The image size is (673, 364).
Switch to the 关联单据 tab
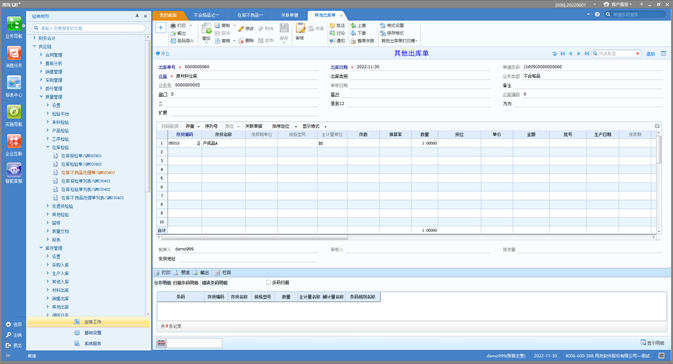coord(289,15)
